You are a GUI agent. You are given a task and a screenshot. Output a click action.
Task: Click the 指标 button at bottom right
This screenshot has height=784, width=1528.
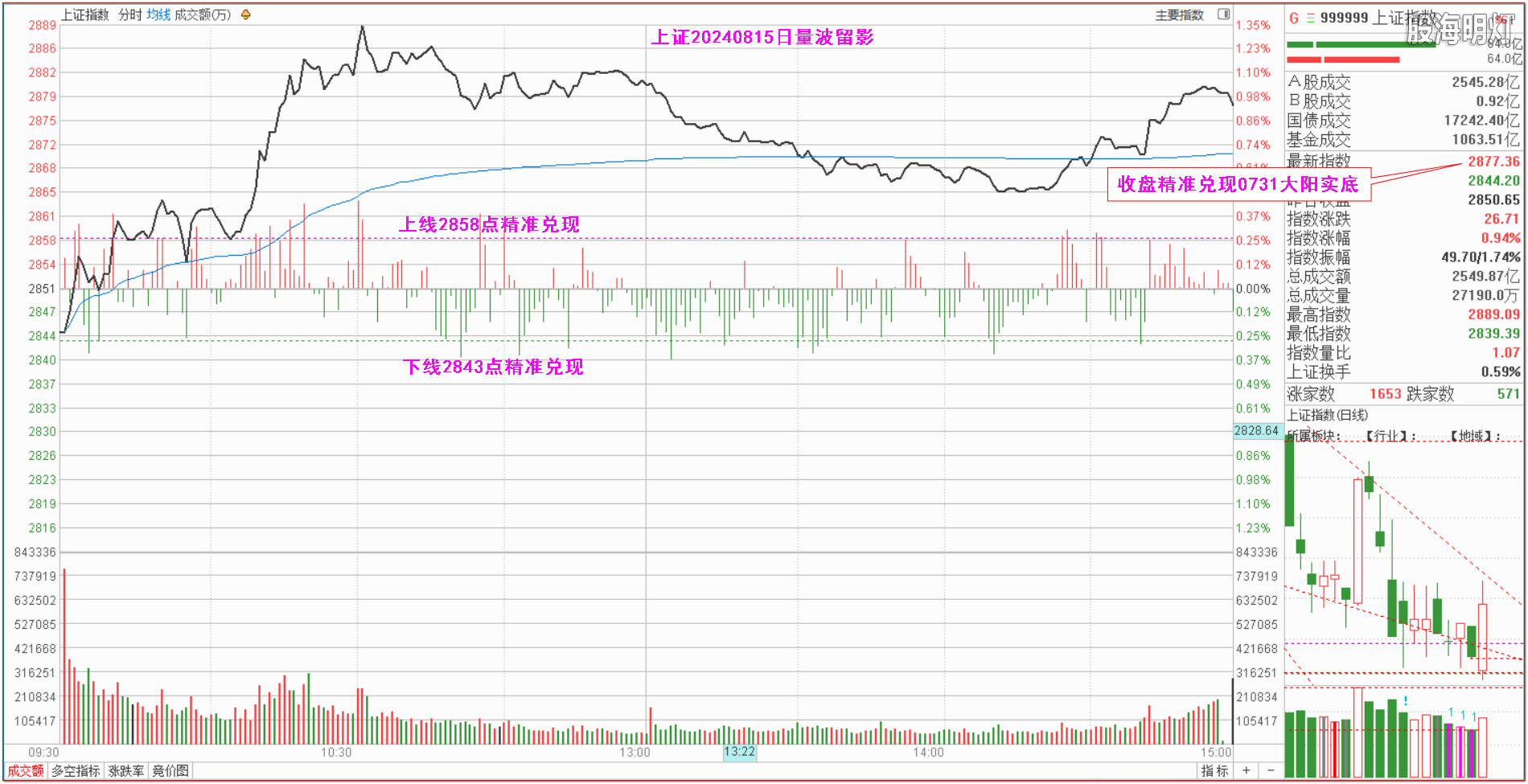pyautogui.click(x=1214, y=770)
